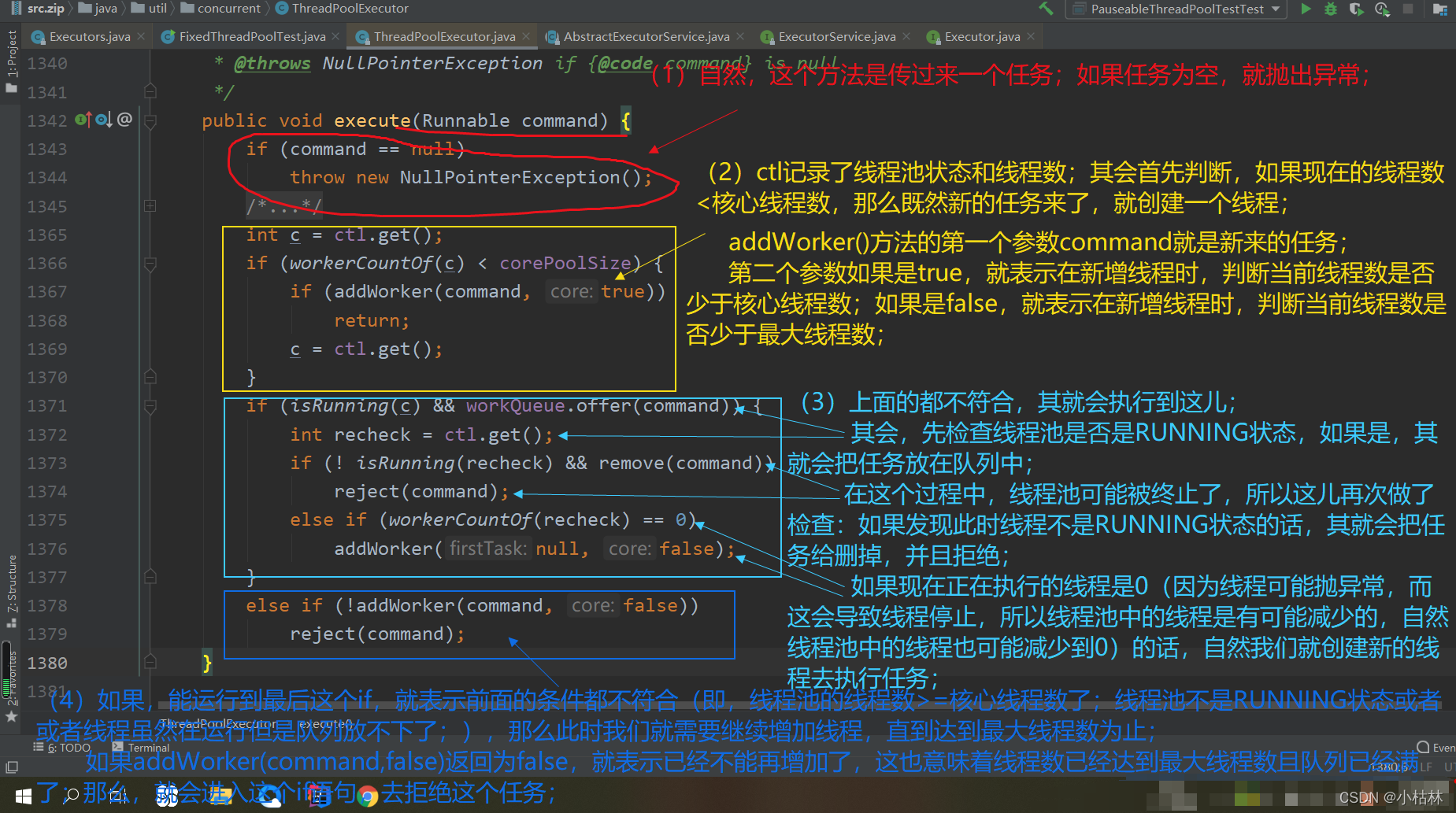Click the @ annotation gutter icon on line 1342

[x=124, y=120]
